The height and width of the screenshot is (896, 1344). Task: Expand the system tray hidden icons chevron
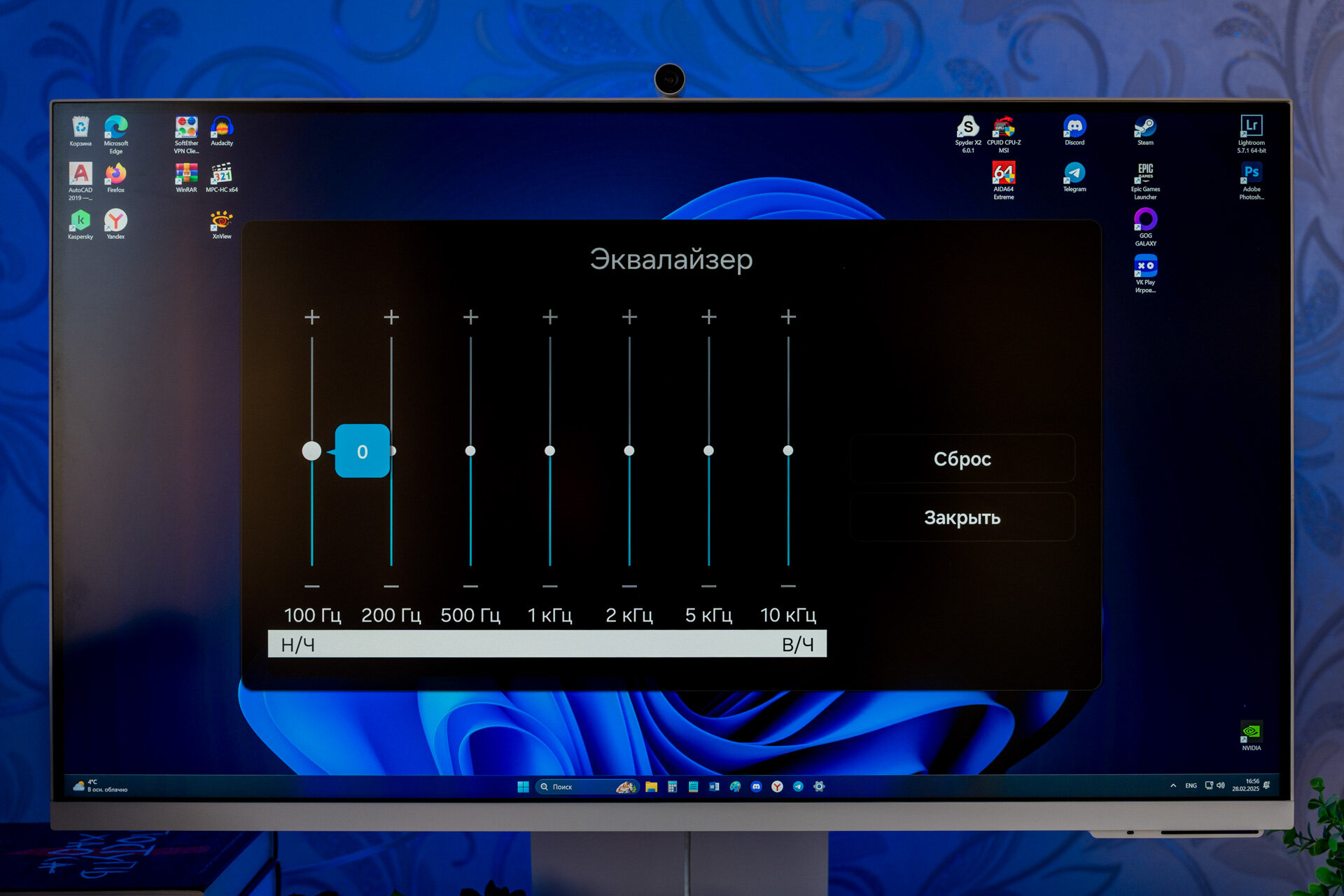click(x=1173, y=785)
